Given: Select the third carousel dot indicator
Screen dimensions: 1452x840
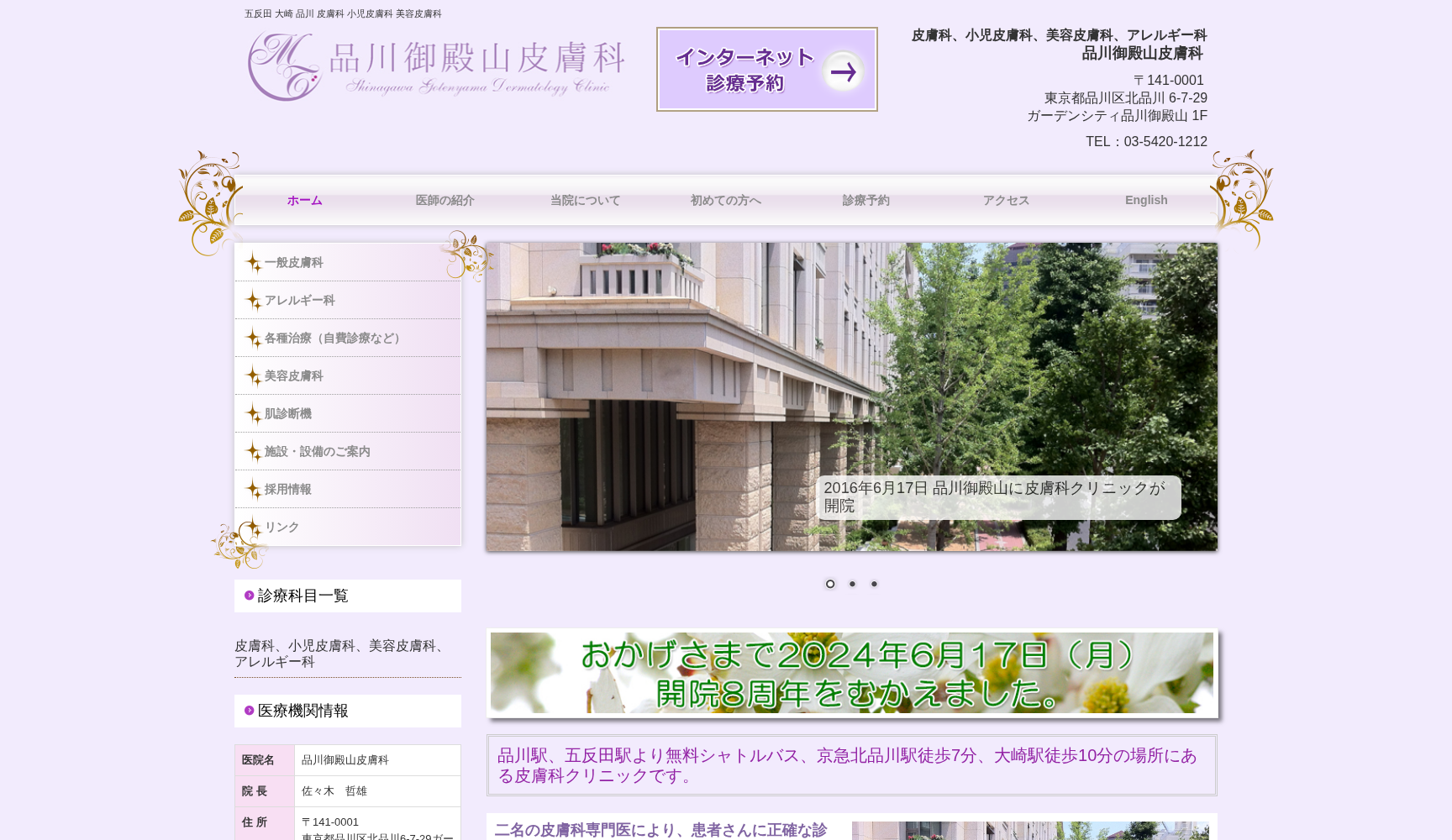Looking at the screenshot, I should [x=873, y=583].
